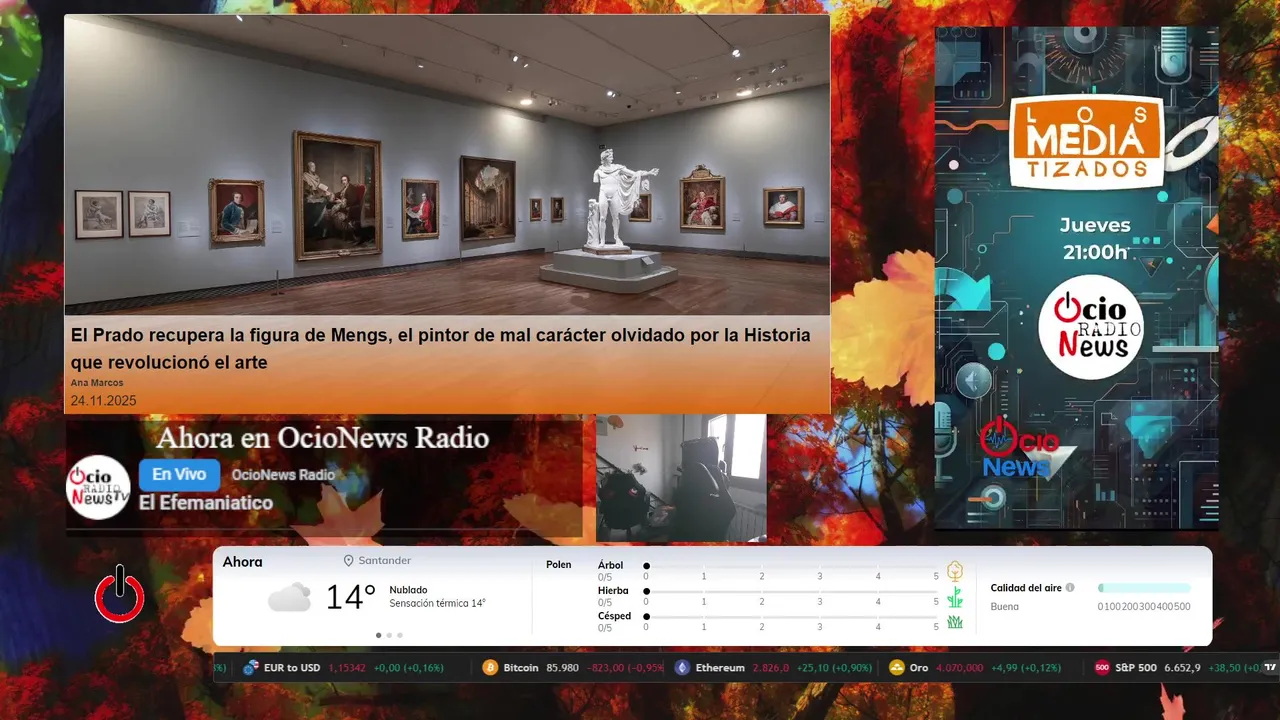This screenshot has width=1280, height=720.
Task: Click the Sensación térmica 14° text
Action: click(x=437, y=603)
